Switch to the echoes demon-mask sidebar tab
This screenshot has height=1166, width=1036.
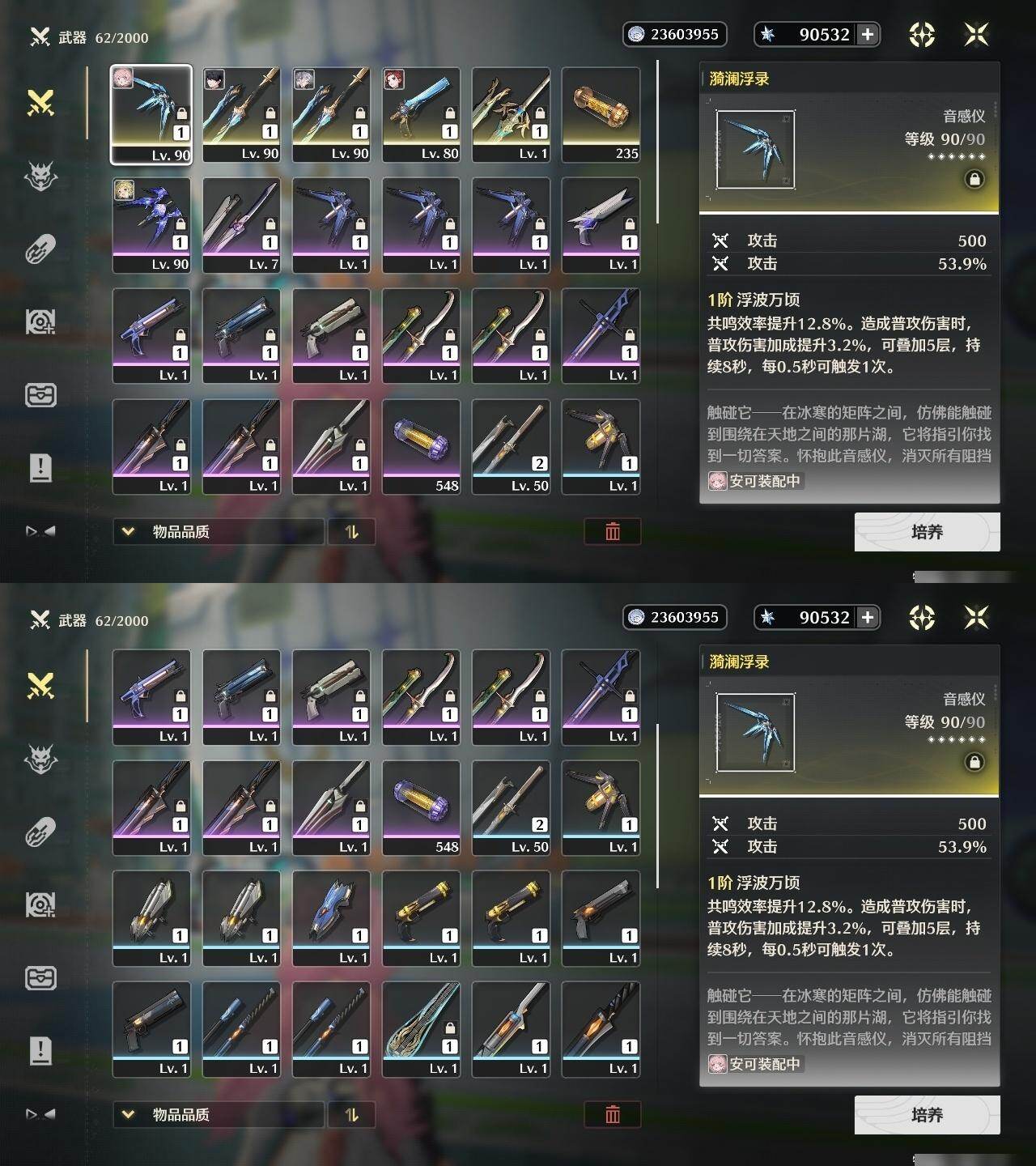(40, 176)
